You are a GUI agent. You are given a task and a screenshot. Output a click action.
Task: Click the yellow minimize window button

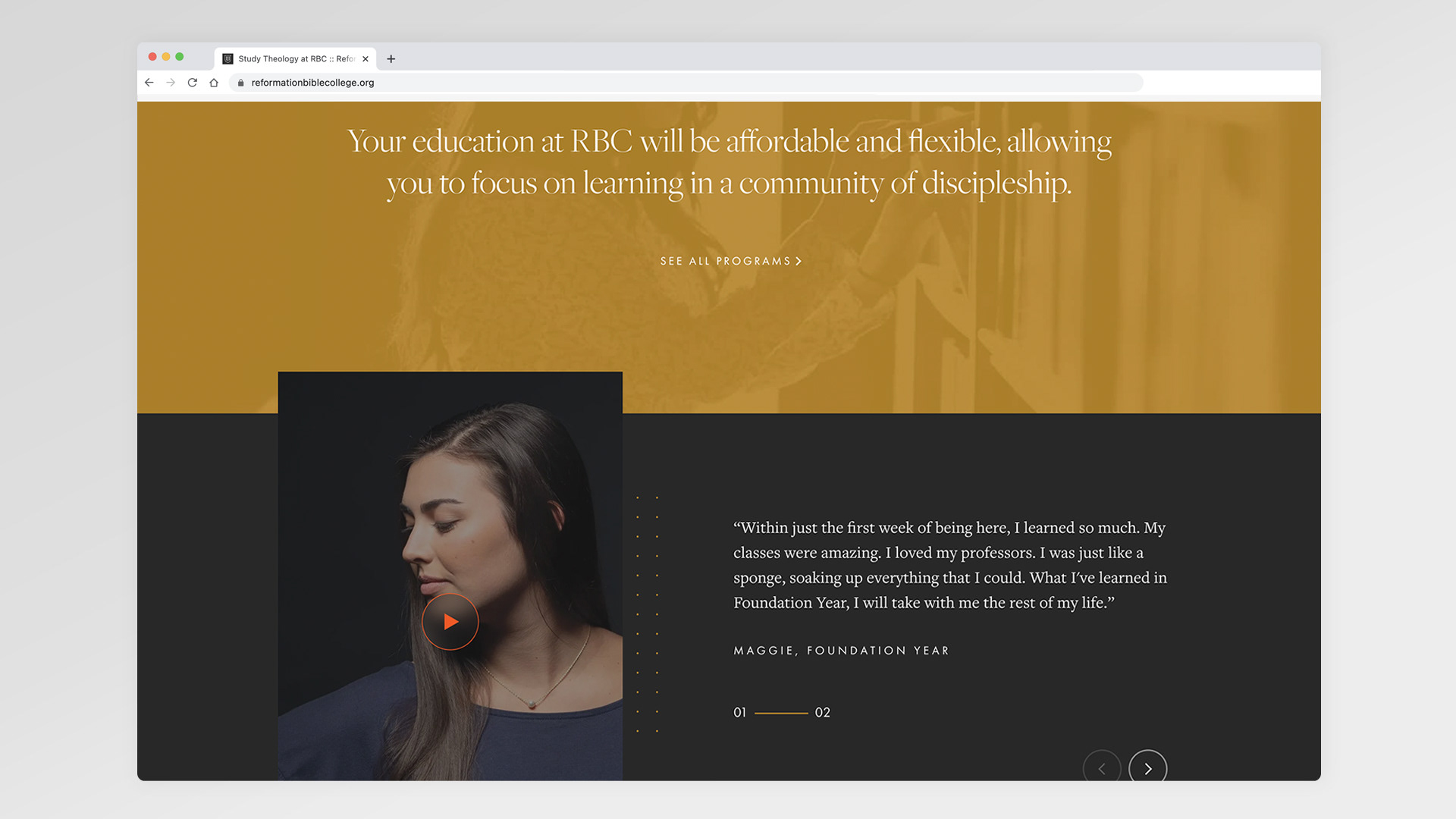(166, 57)
